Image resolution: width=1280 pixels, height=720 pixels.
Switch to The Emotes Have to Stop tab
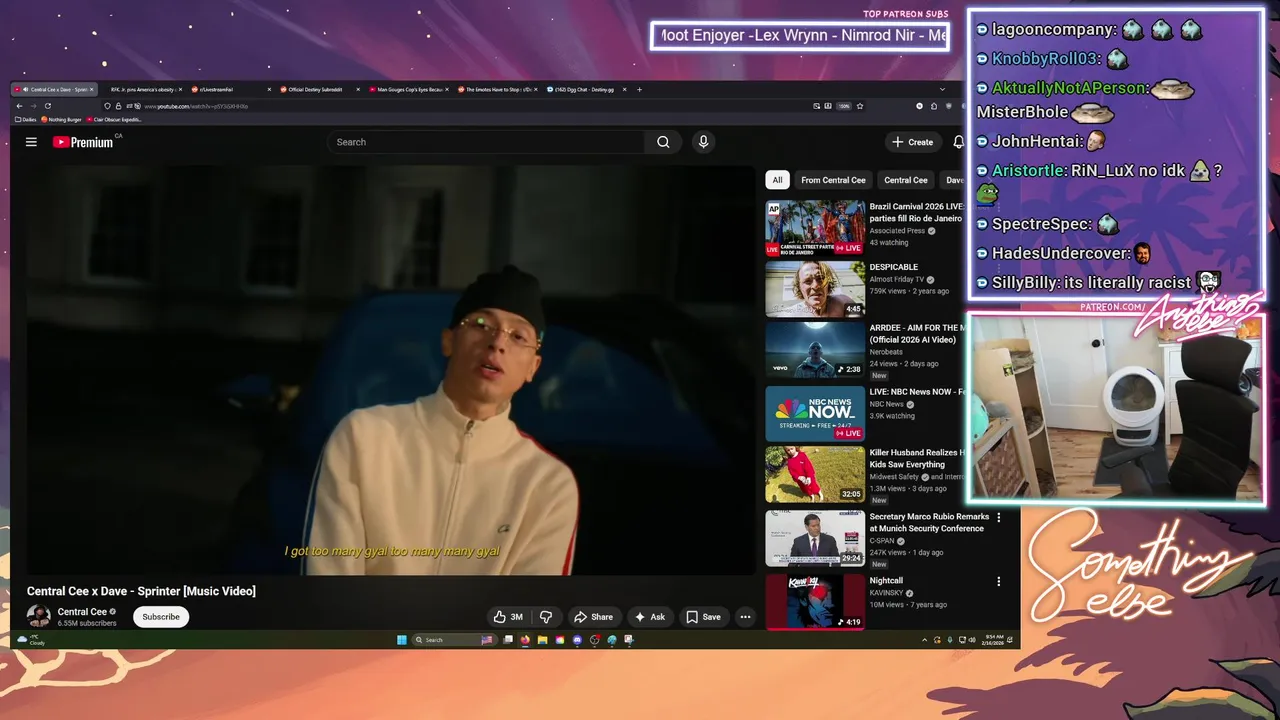(x=496, y=89)
